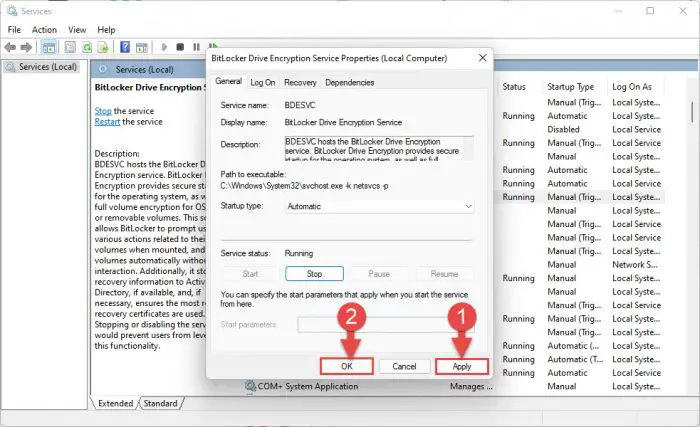Switch to the Log On tab

(x=262, y=83)
